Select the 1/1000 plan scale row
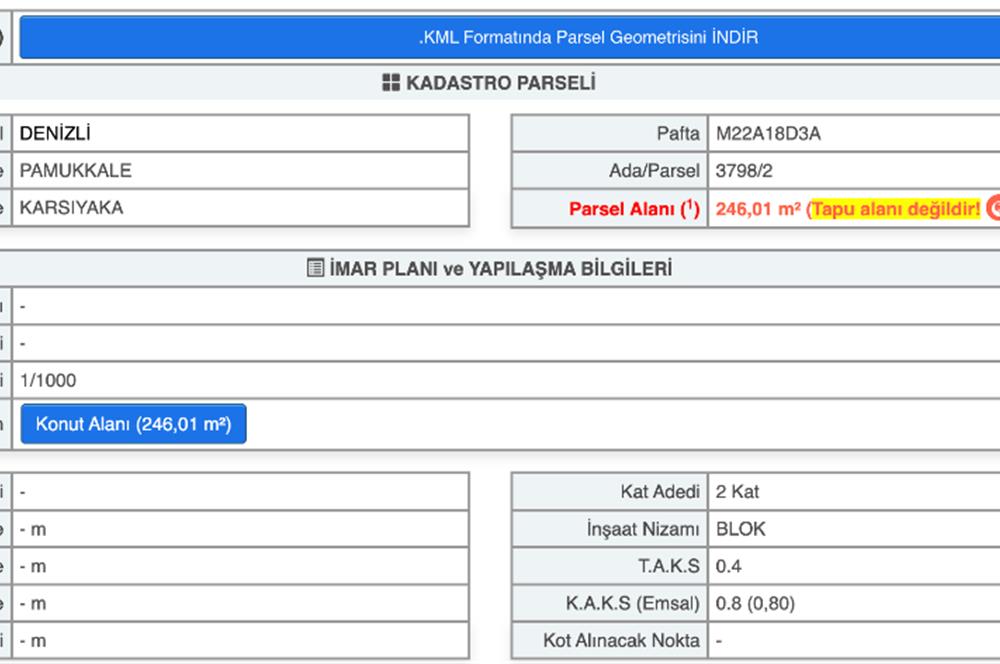The image size is (1000, 664). point(48,380)
